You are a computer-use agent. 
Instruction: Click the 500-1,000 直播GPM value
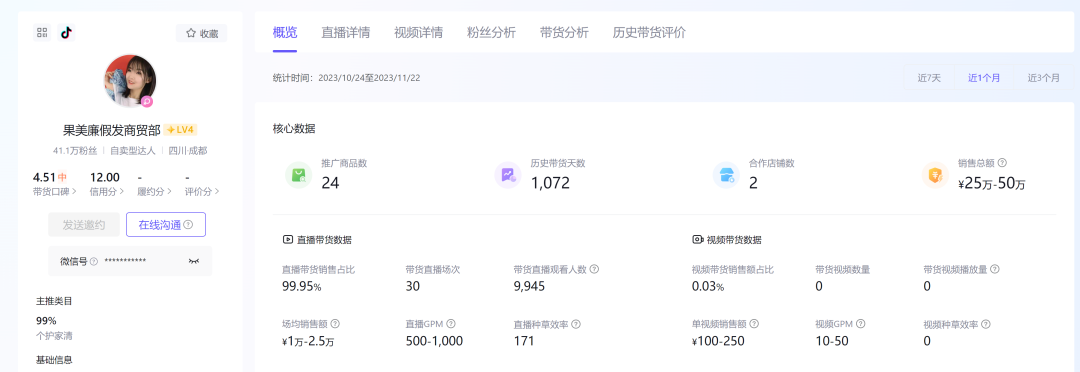[x=434, y=341]
